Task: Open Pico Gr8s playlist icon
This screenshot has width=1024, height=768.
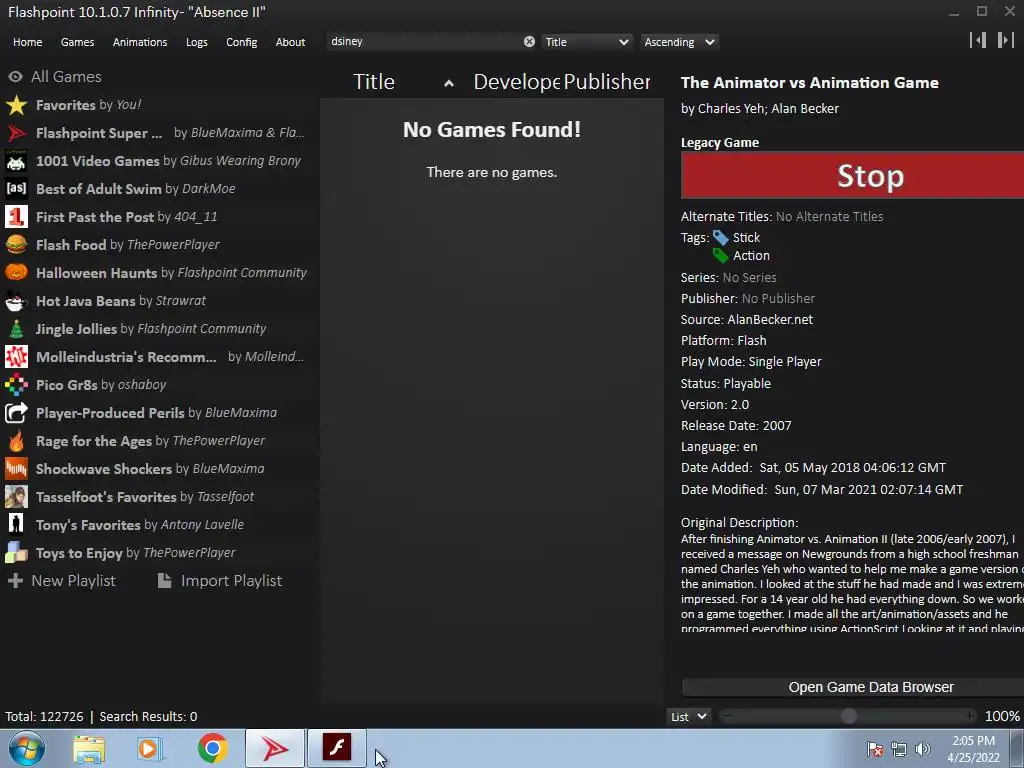Action: 16,385
